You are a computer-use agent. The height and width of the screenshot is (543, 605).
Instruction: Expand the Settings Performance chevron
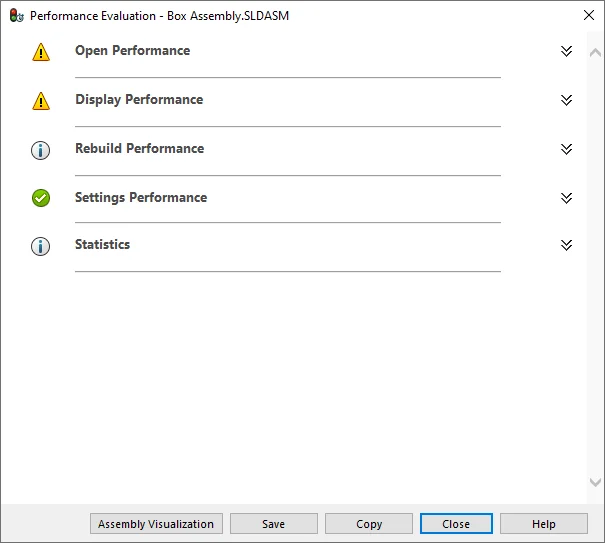[x=566, y=198]
